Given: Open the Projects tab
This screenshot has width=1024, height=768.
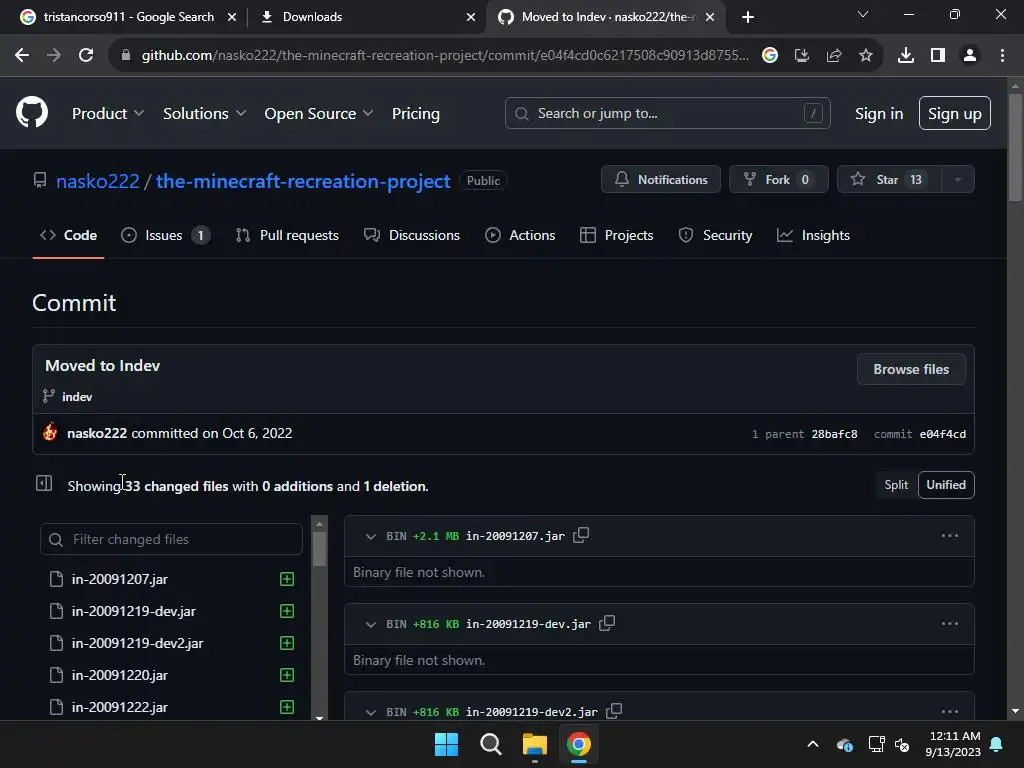Looking at the screenshot, I should click(x=616, y=235).
